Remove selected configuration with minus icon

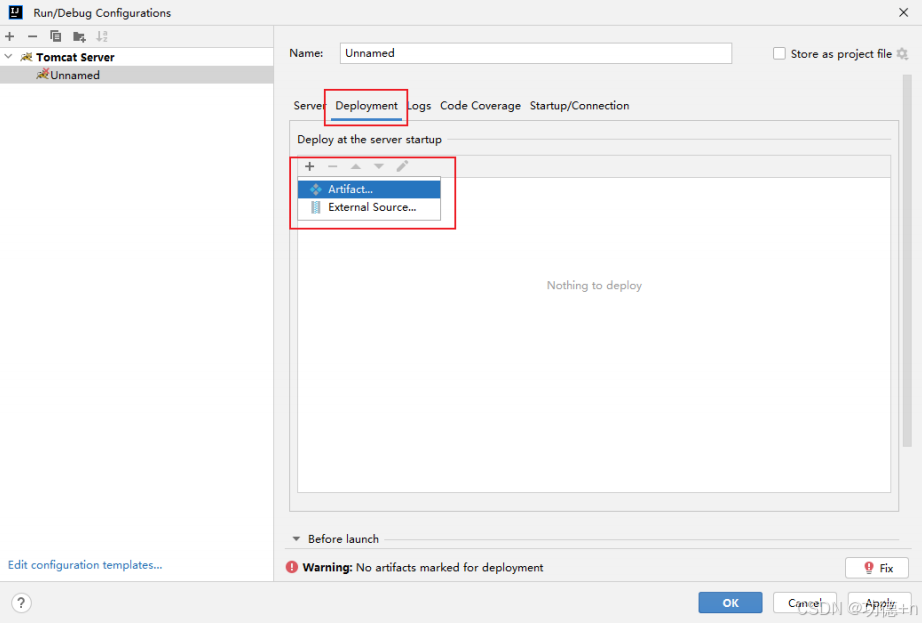point(32,36)
